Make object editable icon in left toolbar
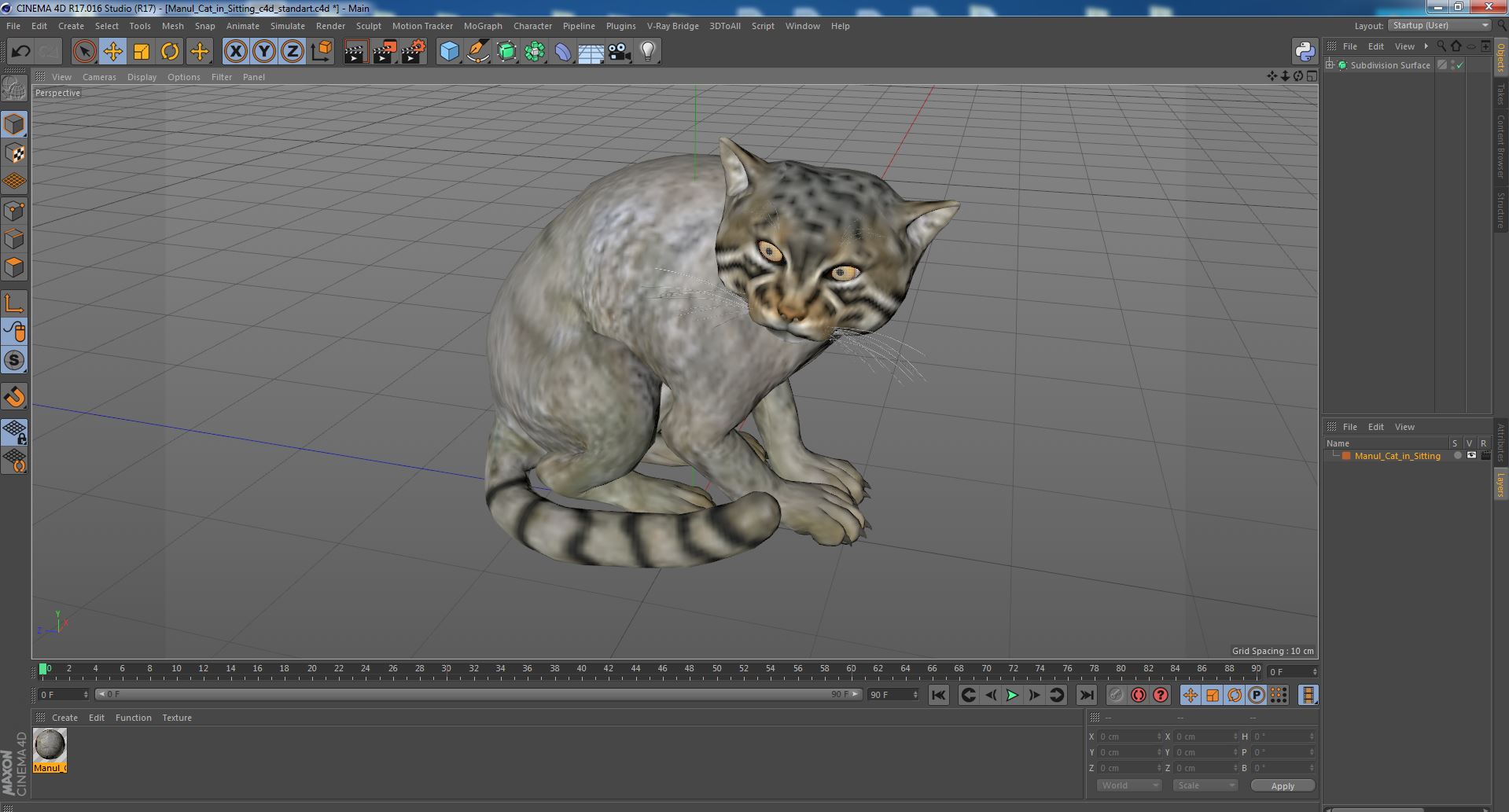Screen dimensions: 1509x812 tap(14, 89)
